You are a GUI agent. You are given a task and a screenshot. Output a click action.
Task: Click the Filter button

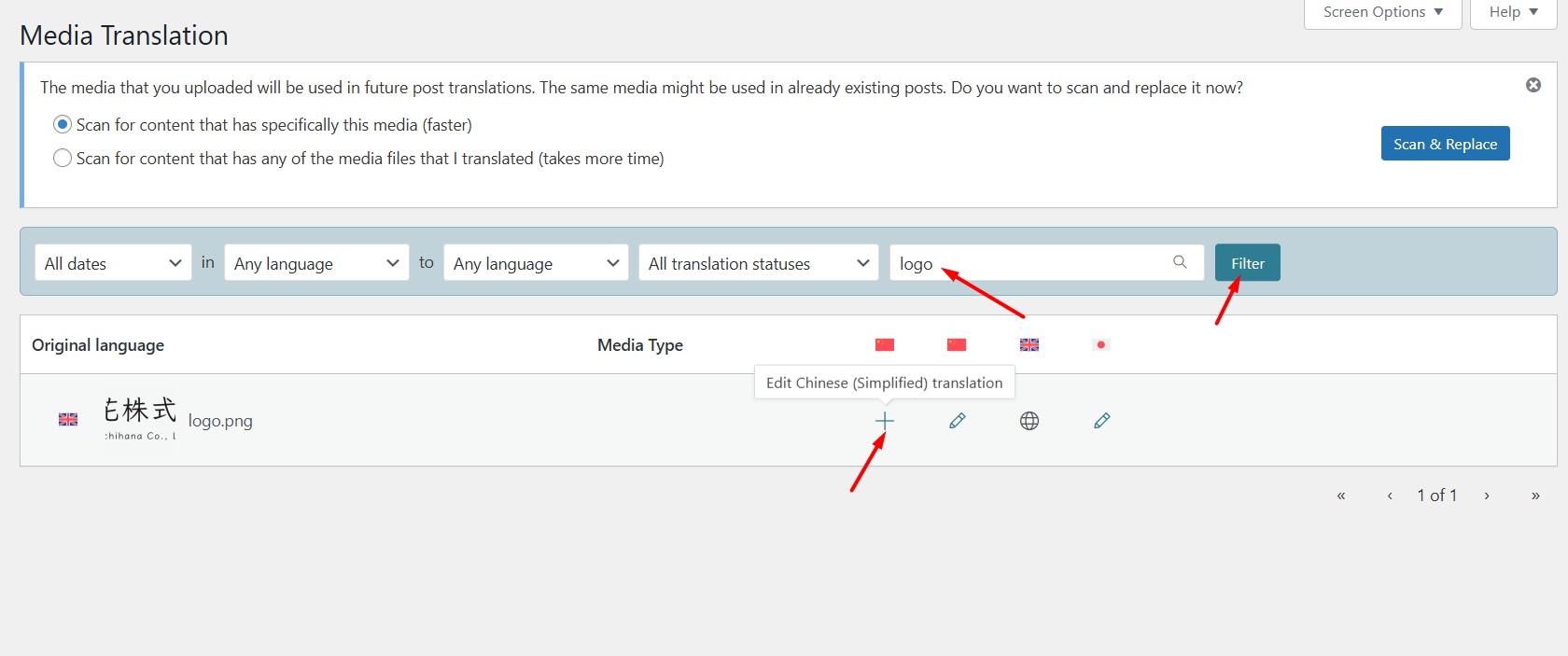click(x=1247, y=263)
